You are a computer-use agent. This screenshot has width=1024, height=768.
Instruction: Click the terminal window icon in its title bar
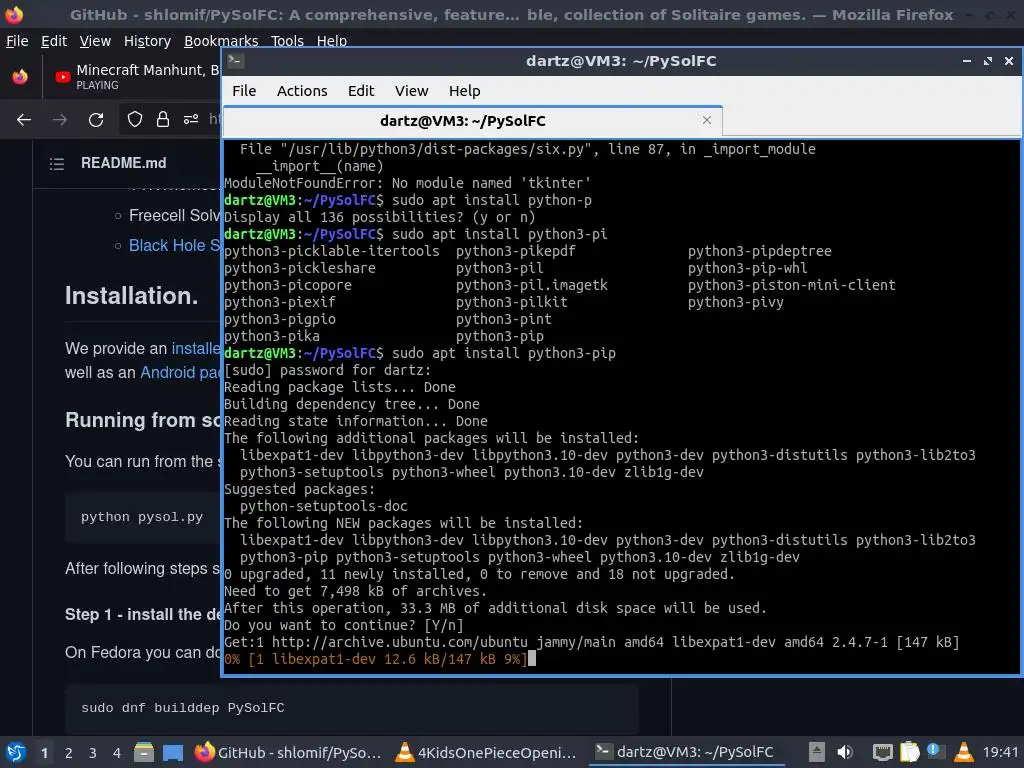(x=235, y=61)
